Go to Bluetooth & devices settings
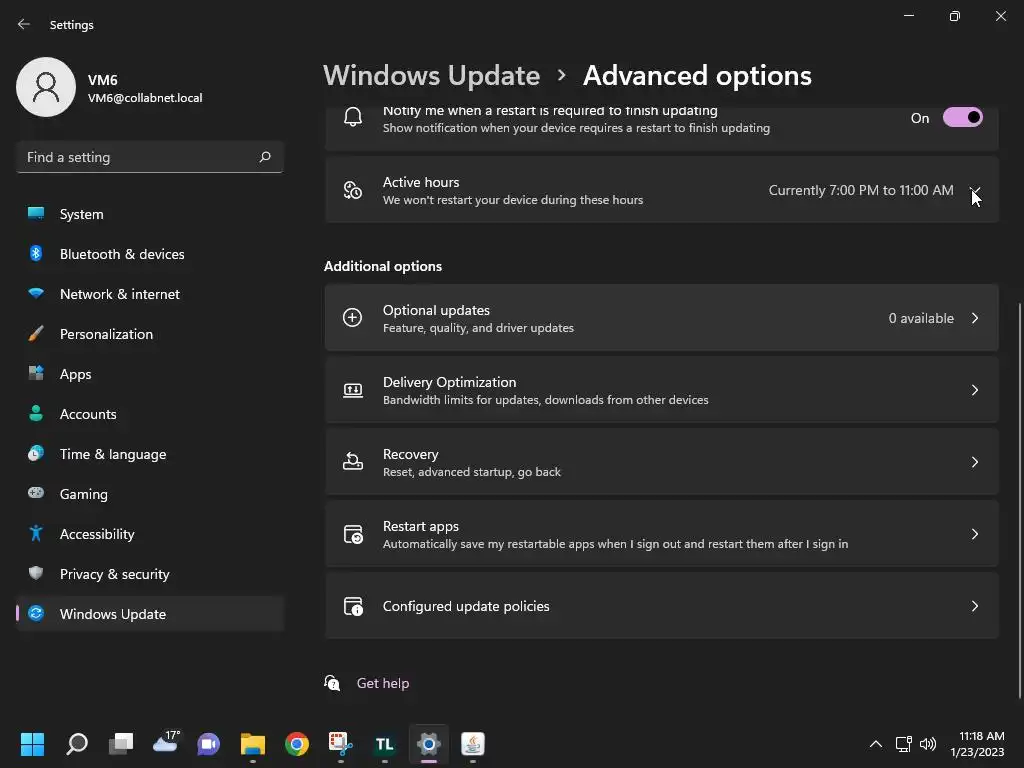This screenshot has height=768, width=1024. tap(150, 253)
